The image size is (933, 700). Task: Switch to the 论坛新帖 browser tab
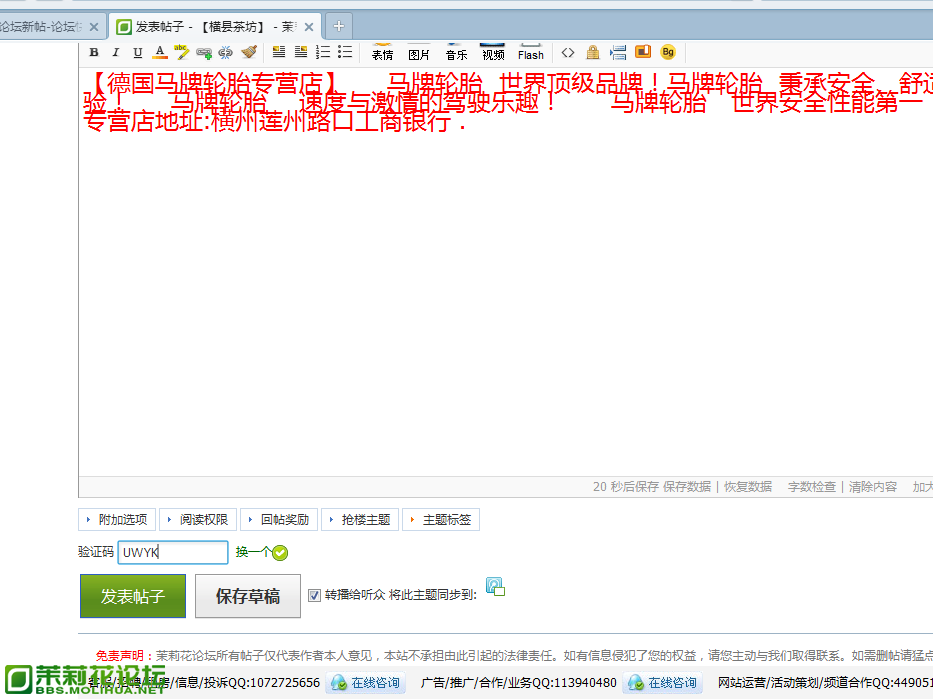pos(39,27)
